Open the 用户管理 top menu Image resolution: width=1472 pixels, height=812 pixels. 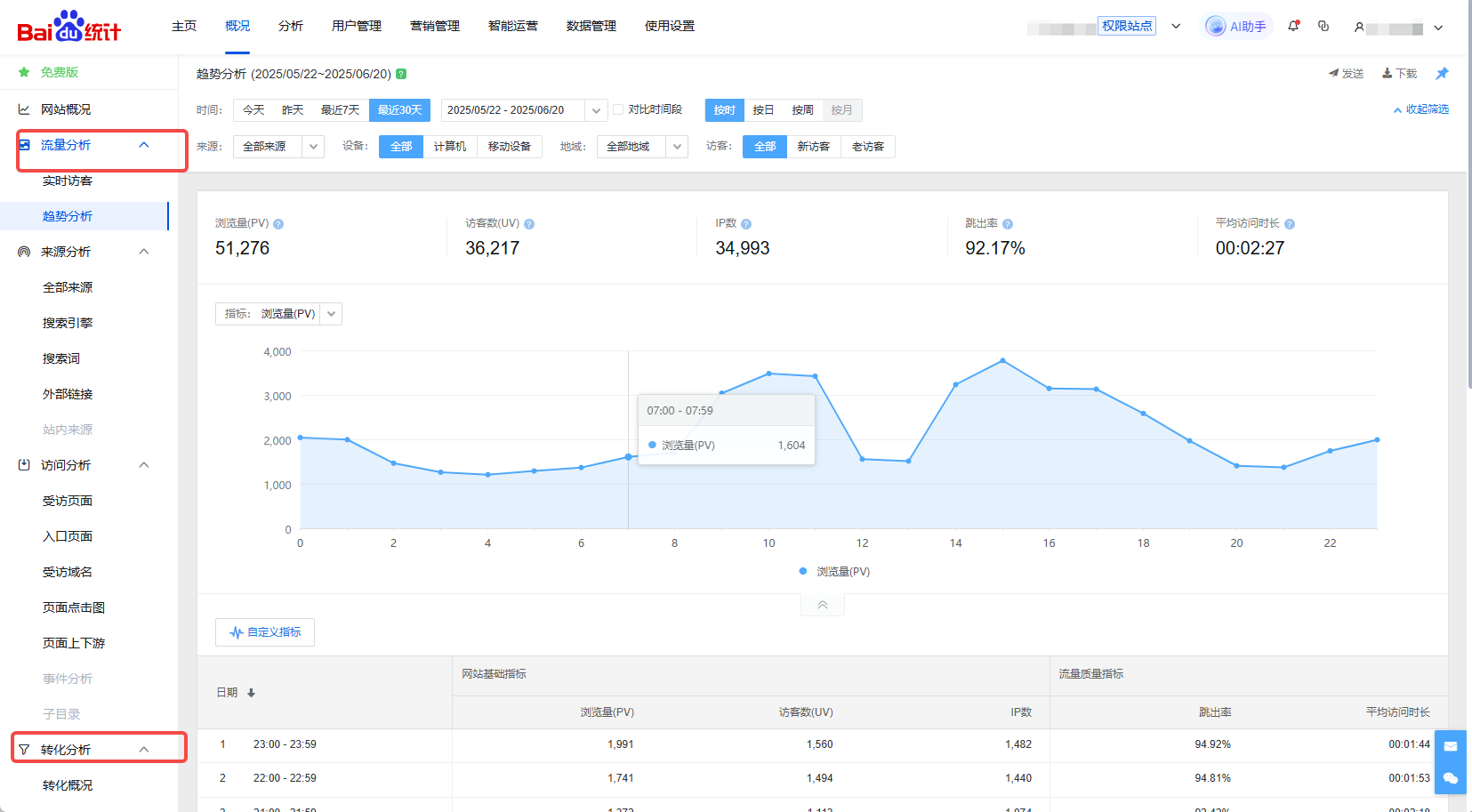356,27
